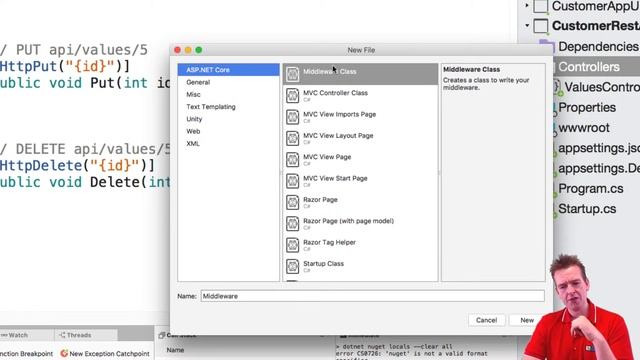The width and height of the screenshot is (640, 360).
Task: Open the Dependencies folder in solution tree
Action: (598, 47)
